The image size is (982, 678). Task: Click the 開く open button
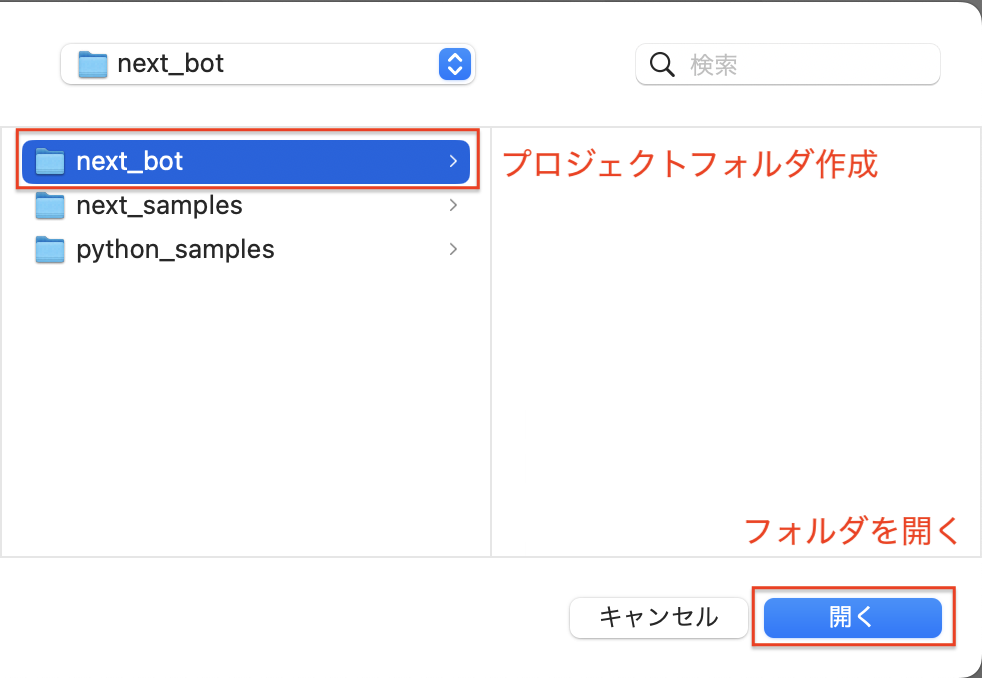pos(852,617)
